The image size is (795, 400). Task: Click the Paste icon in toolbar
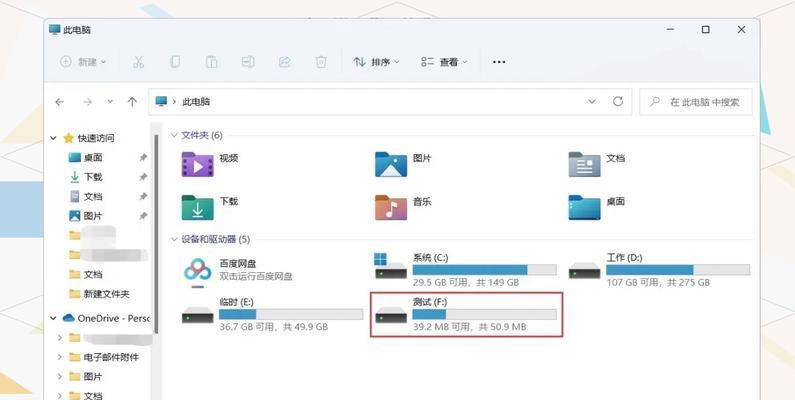tap(211, 62)
